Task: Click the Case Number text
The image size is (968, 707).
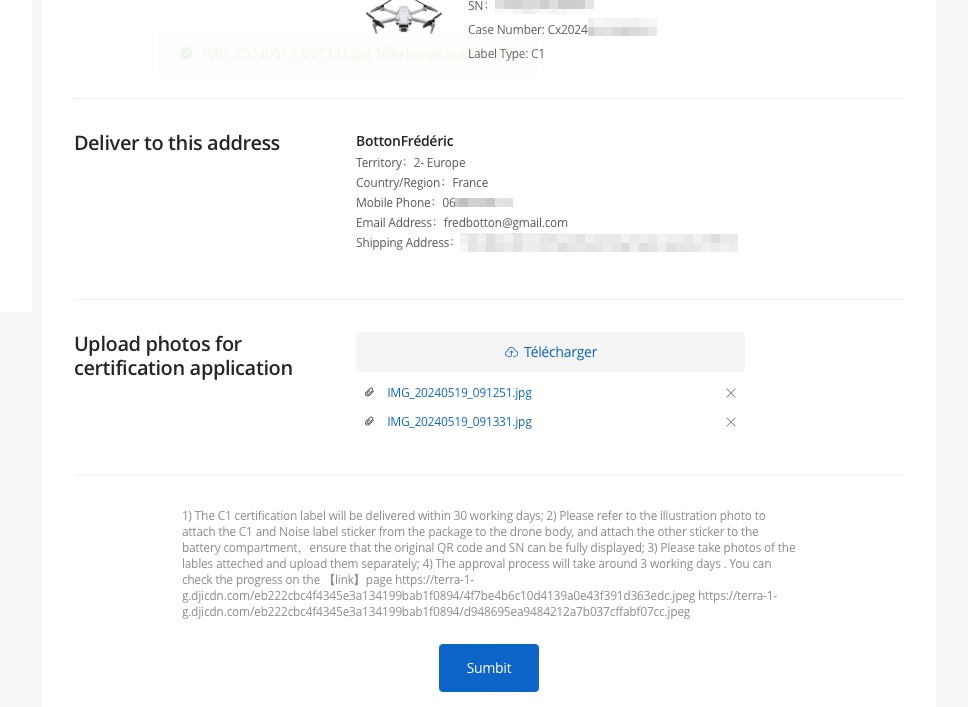Action: 527,30
